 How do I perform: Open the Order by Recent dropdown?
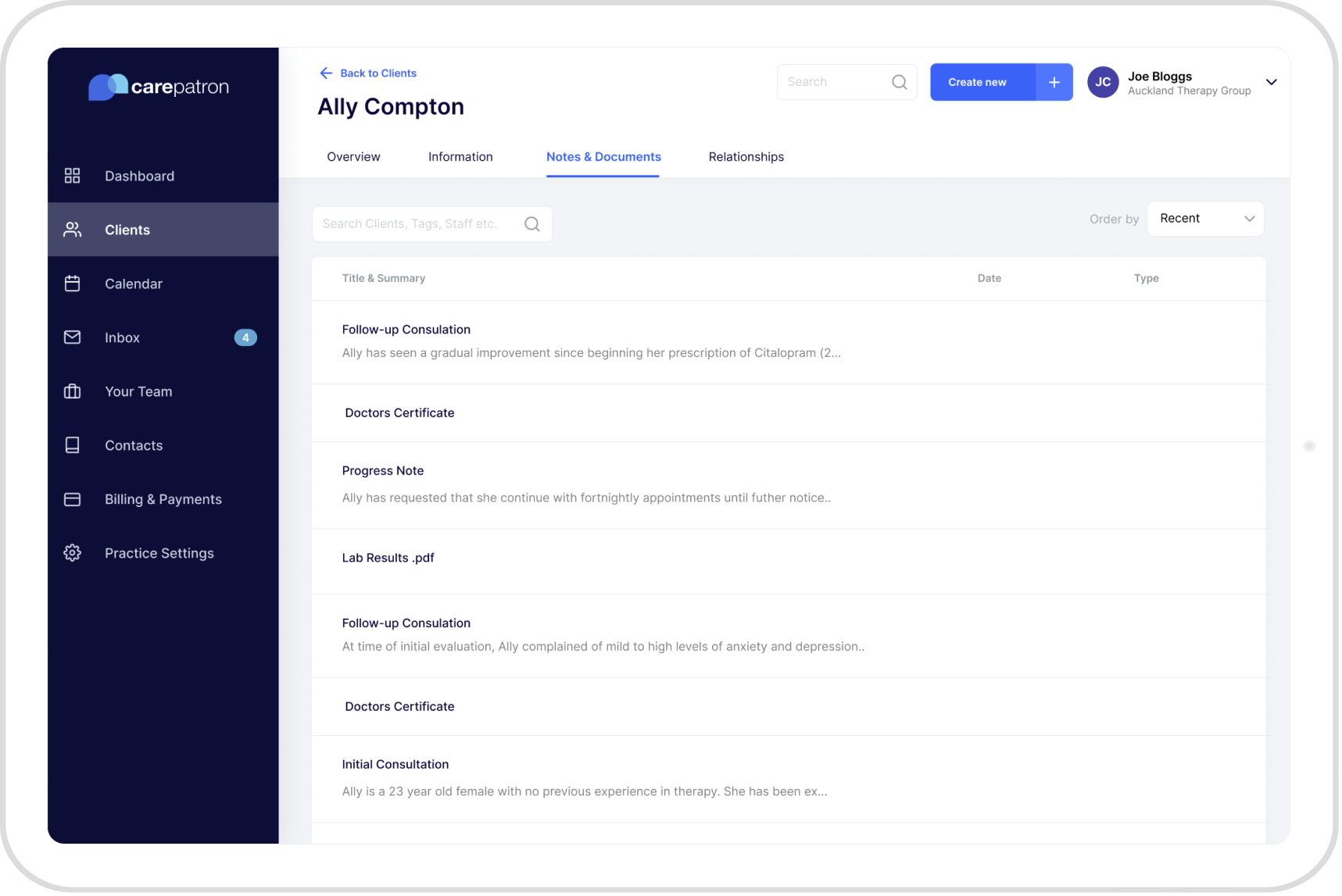[x=1205, y=219]
